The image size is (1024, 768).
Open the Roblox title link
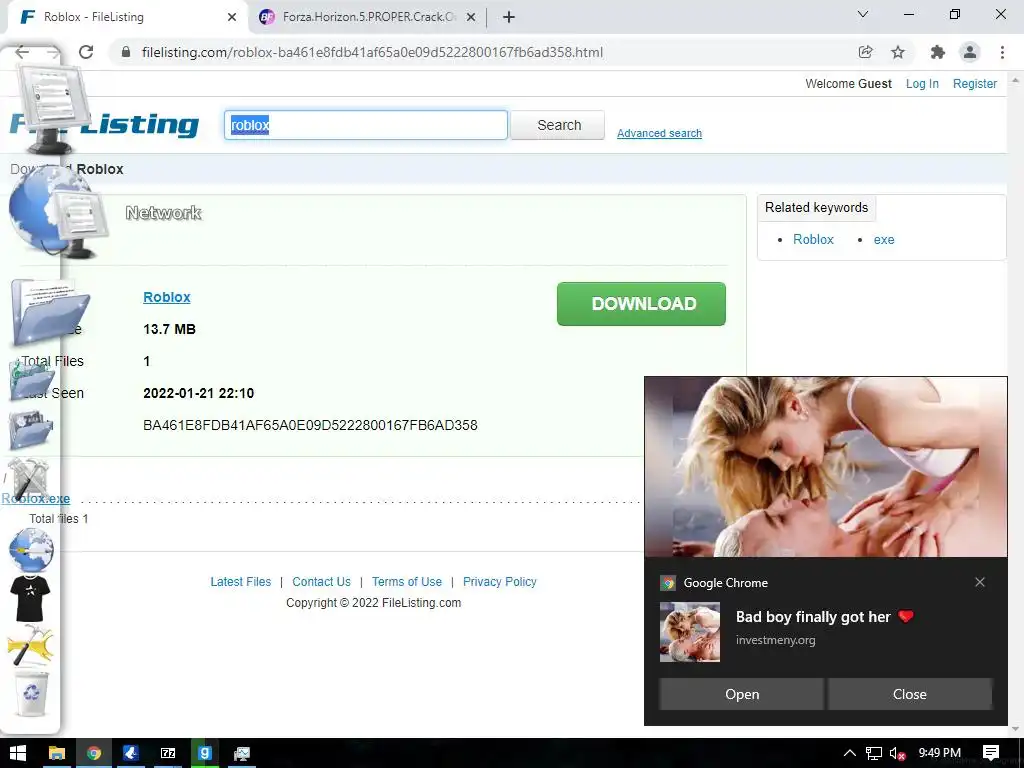point(167,296)
